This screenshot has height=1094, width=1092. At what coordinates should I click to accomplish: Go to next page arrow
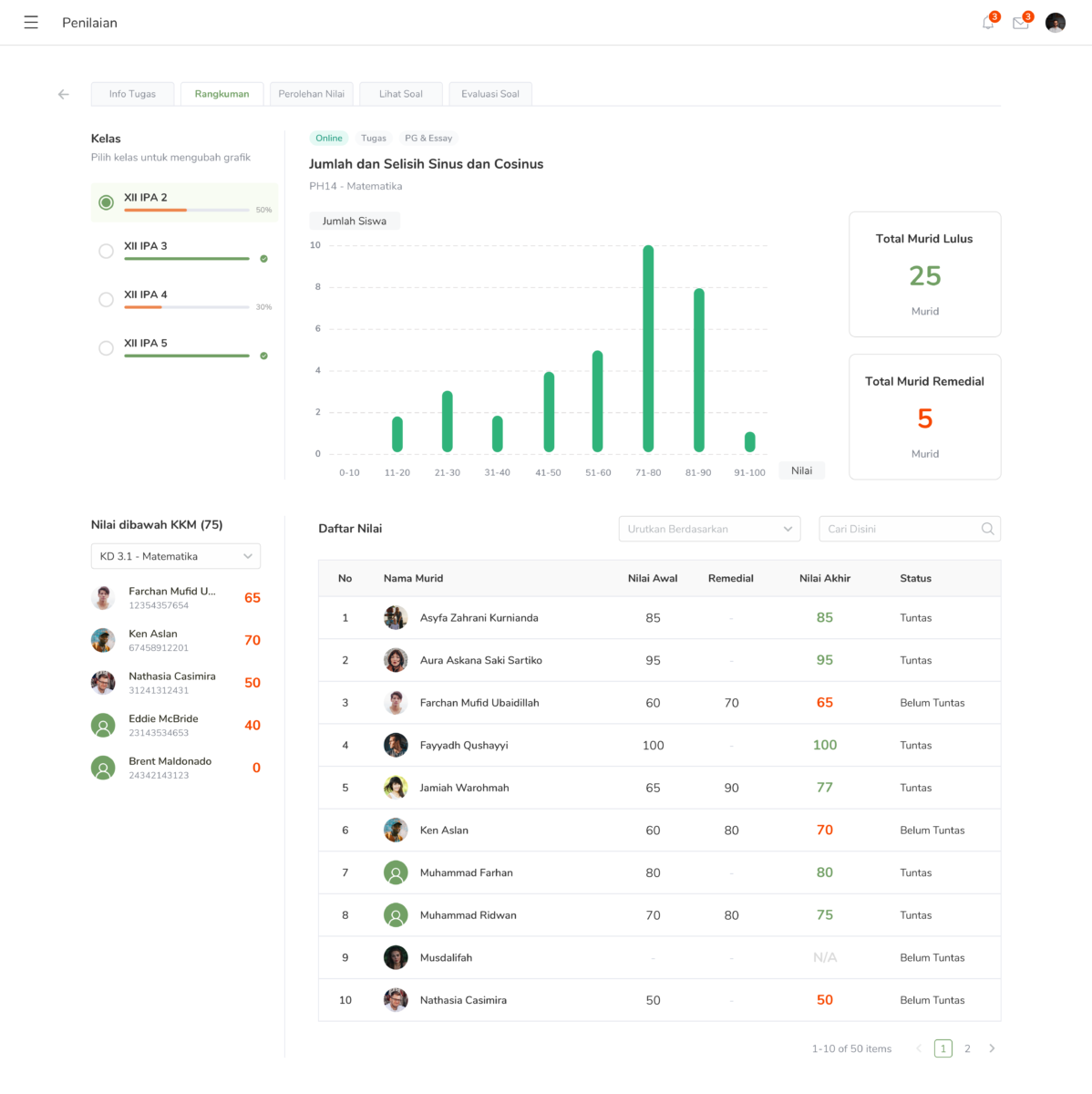[x=992, y=1048]
